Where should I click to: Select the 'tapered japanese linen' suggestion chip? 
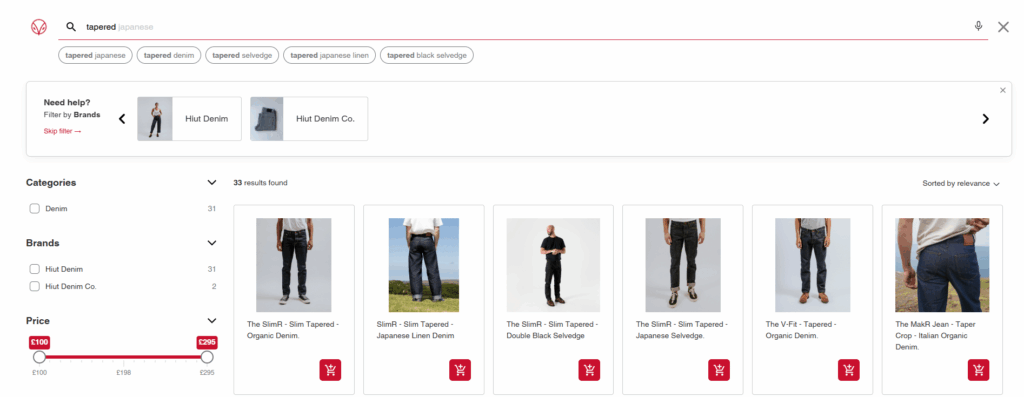[x=330, y=56]
